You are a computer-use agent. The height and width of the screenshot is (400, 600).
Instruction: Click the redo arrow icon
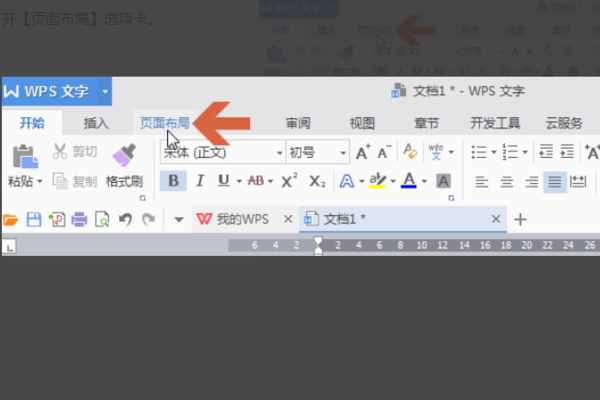[x=148, y=219]
